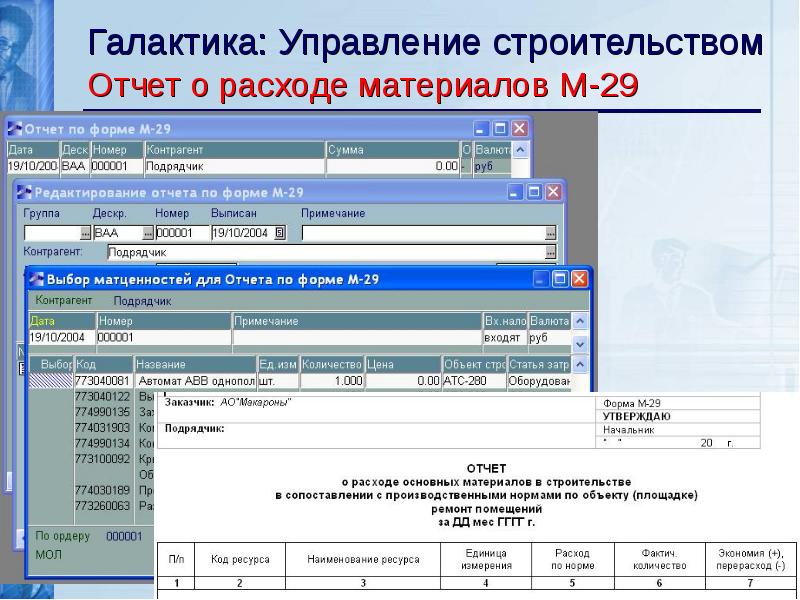Image resolution: width=800 pixels, height=600 pixels.
Task: Click the system icon of Редактирование отчета window
Action: 23,192
